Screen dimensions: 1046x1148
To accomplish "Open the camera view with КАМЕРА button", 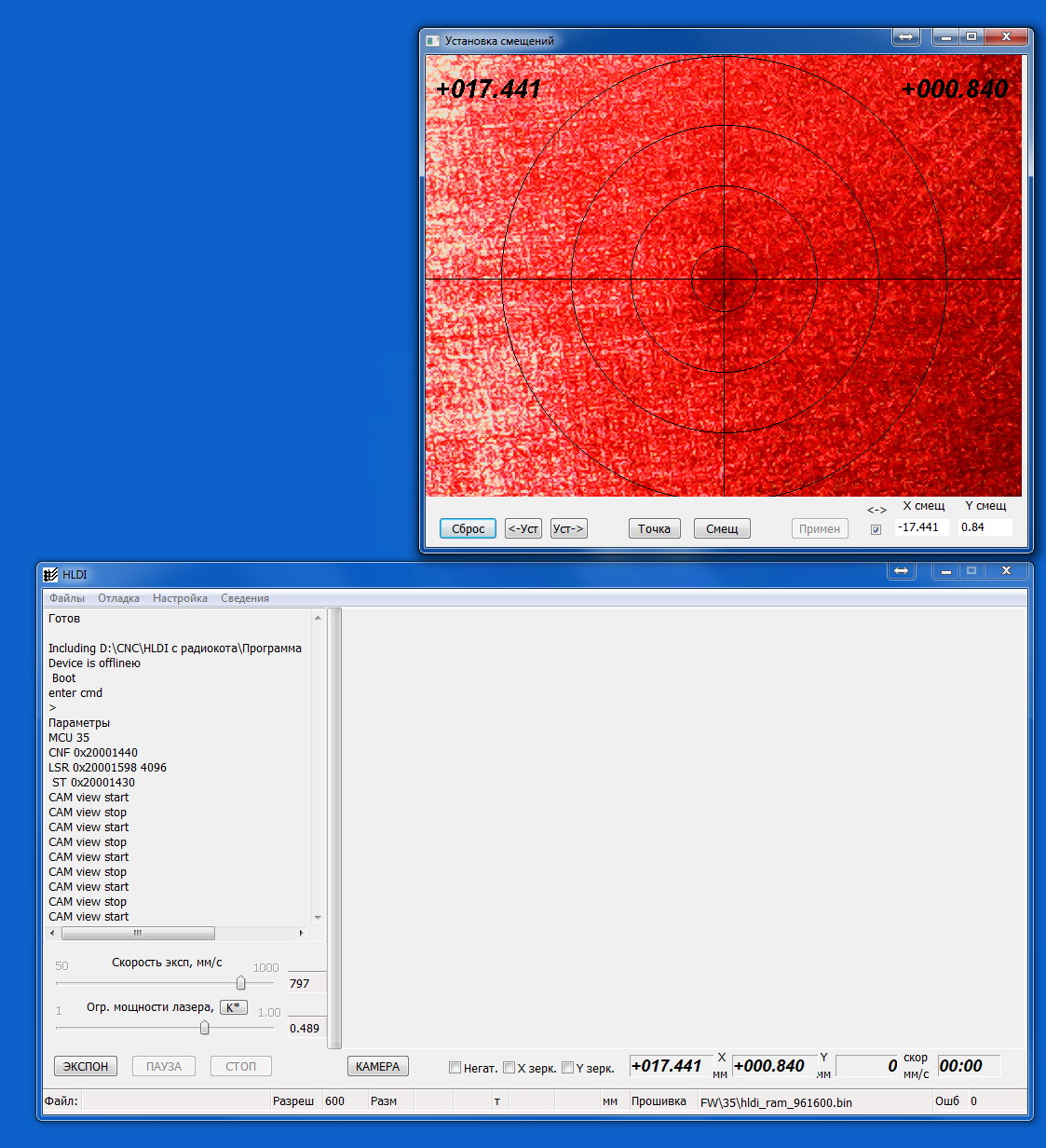I will [x=377, y=1066].
